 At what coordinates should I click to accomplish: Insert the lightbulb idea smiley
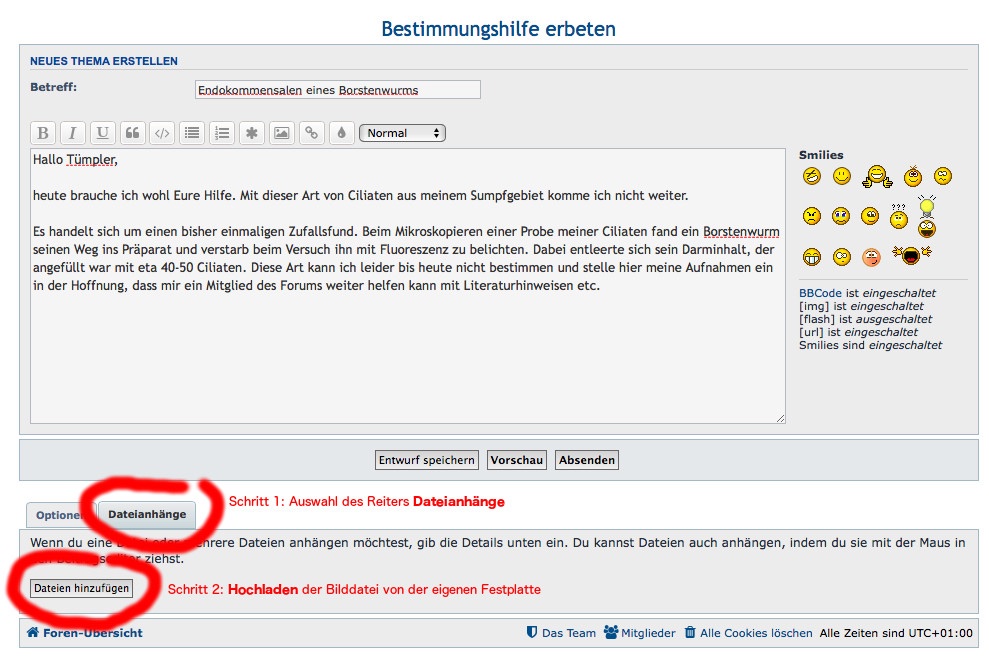point(926,215)
